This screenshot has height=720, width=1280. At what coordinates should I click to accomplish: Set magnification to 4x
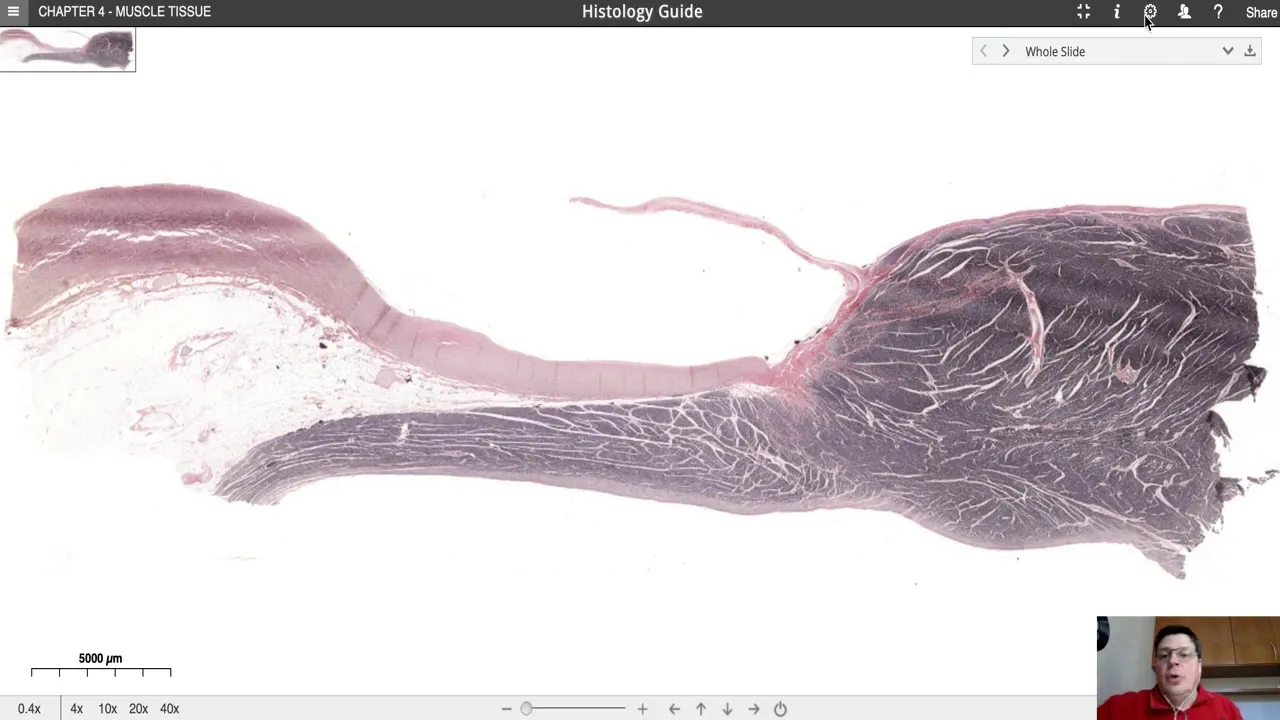point(76,708)
